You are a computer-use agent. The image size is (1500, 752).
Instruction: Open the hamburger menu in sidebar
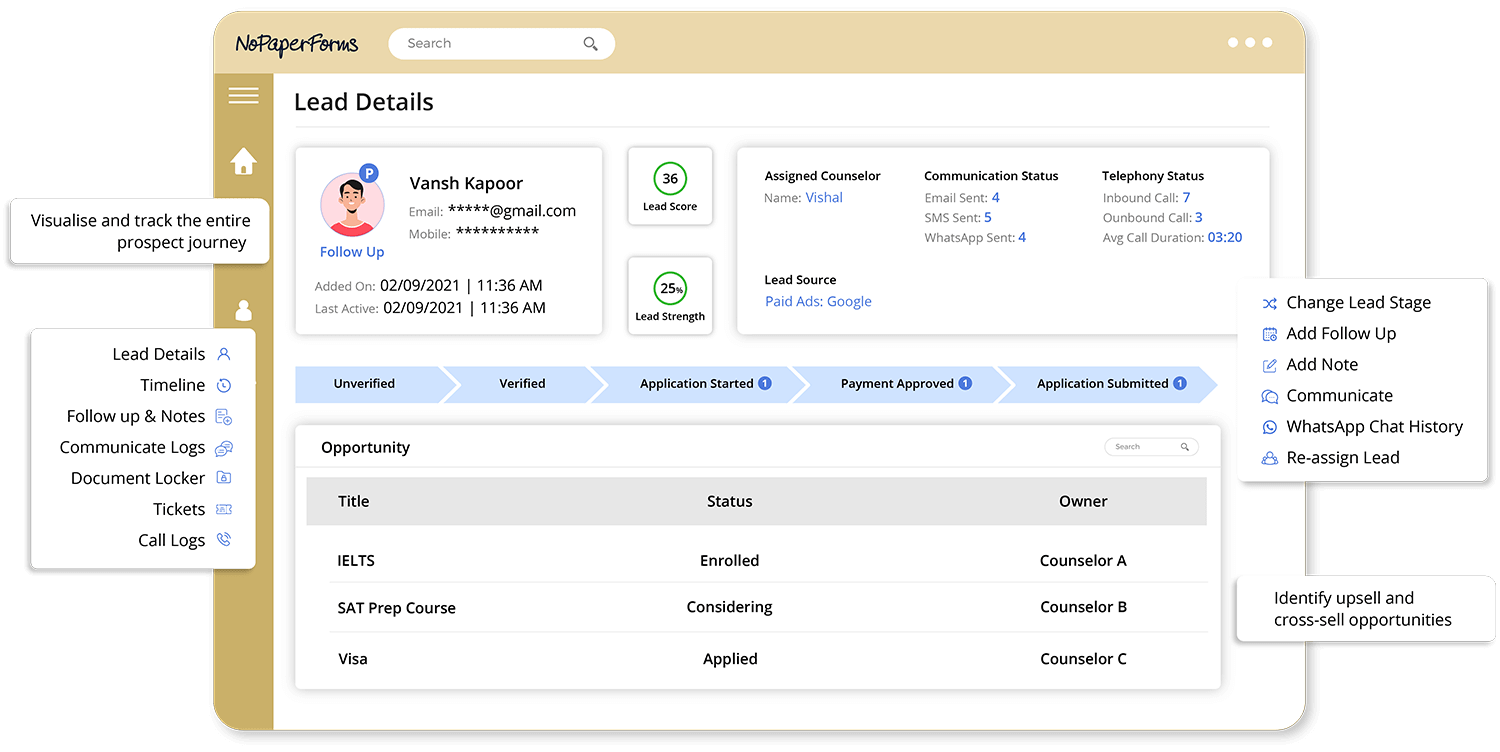[x=243, y=96]
